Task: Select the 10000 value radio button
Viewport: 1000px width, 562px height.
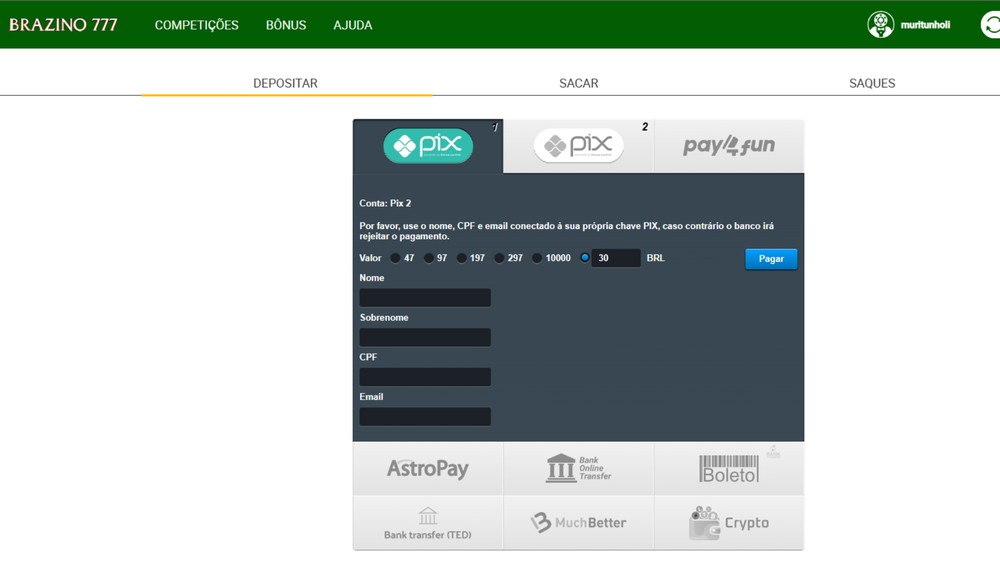Action: (x=537, y=258)
